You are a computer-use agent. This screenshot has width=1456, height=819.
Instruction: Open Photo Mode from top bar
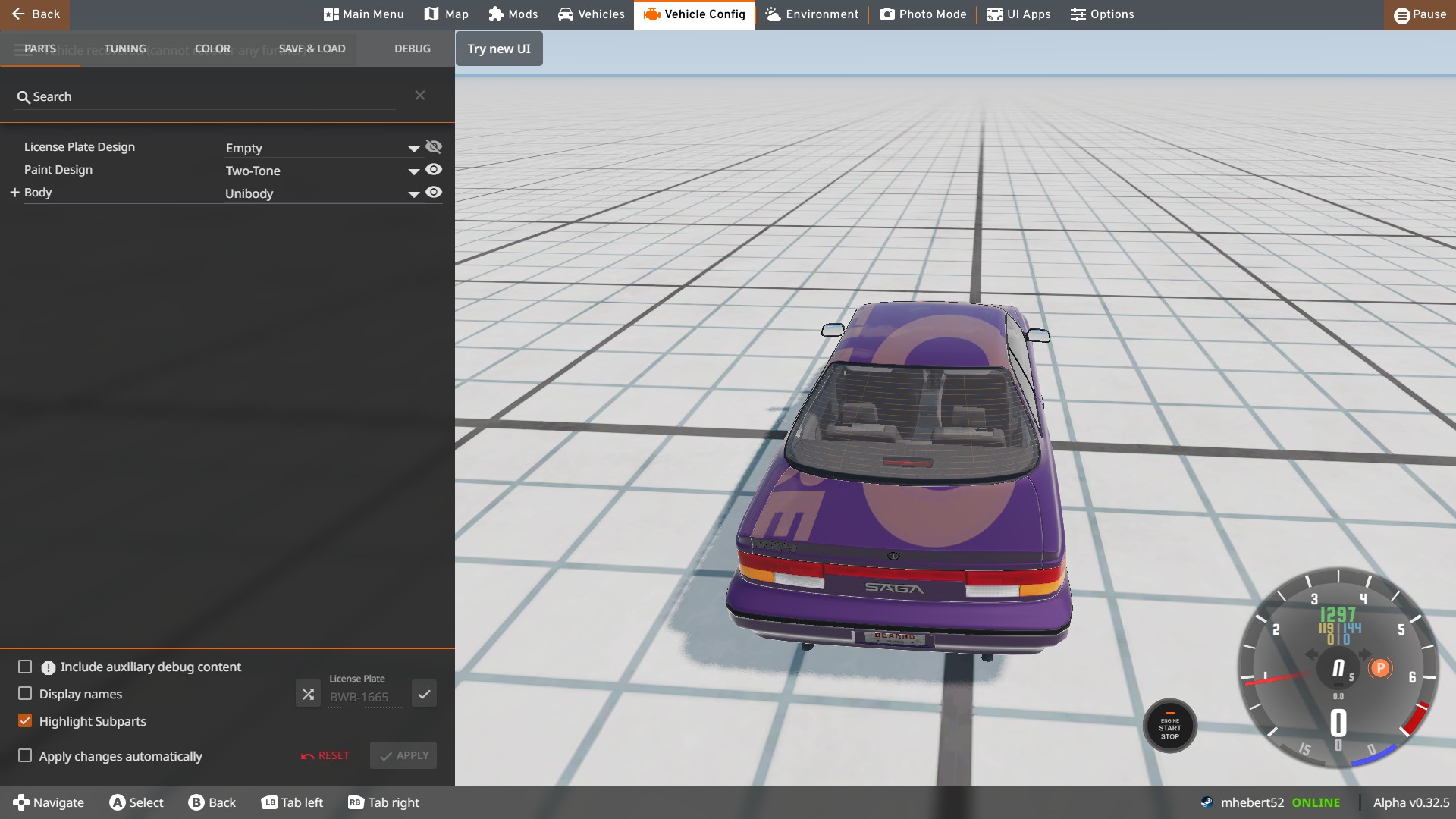[923, 14]
